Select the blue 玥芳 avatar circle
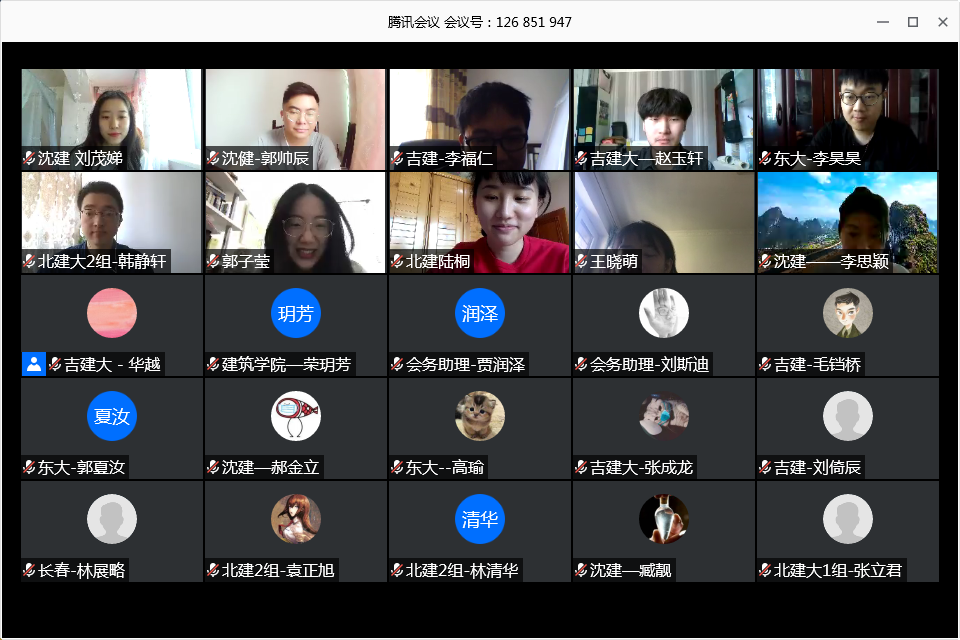 coord(296,313)
